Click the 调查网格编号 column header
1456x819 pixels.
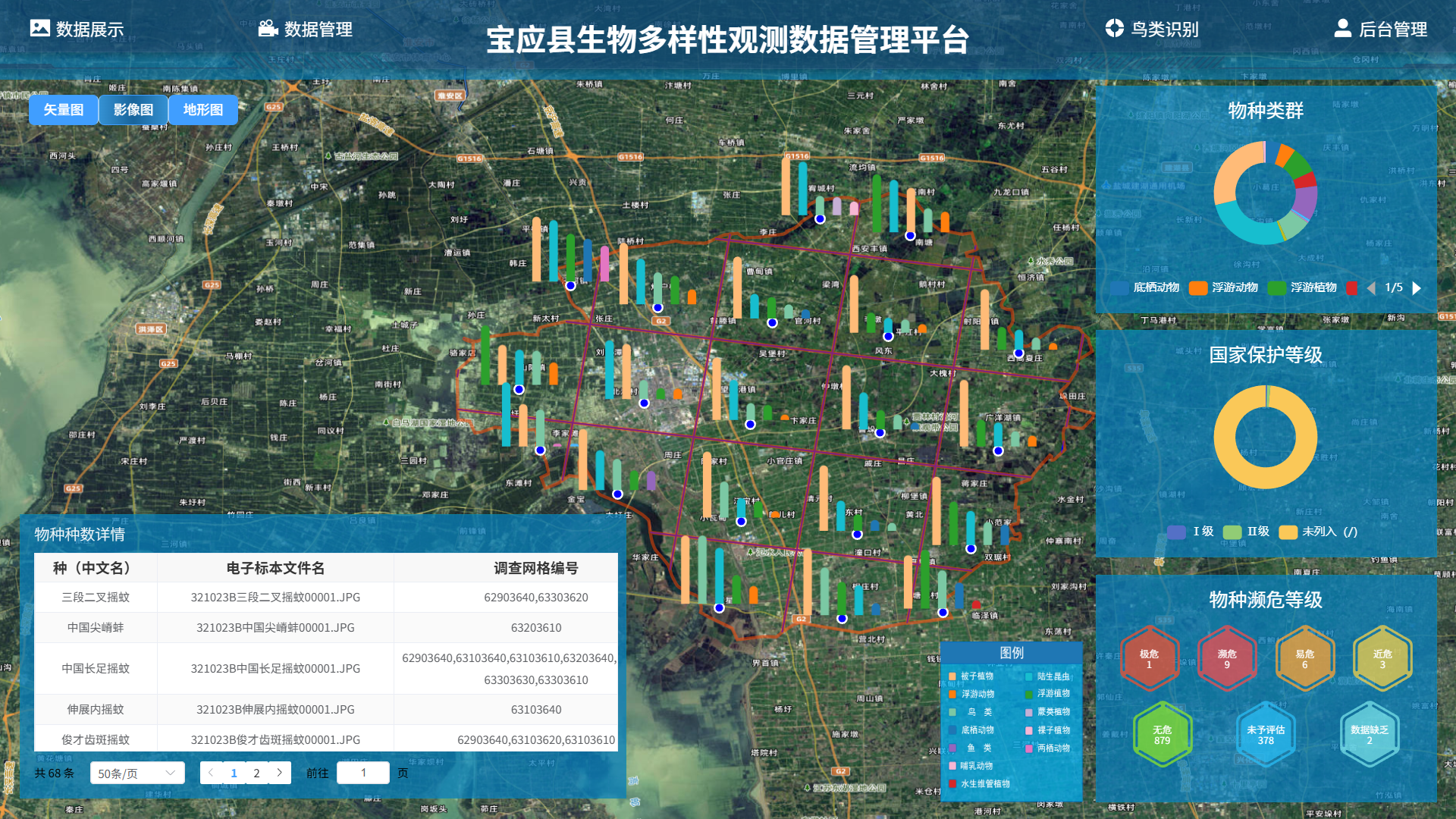[x=536, y=568]
